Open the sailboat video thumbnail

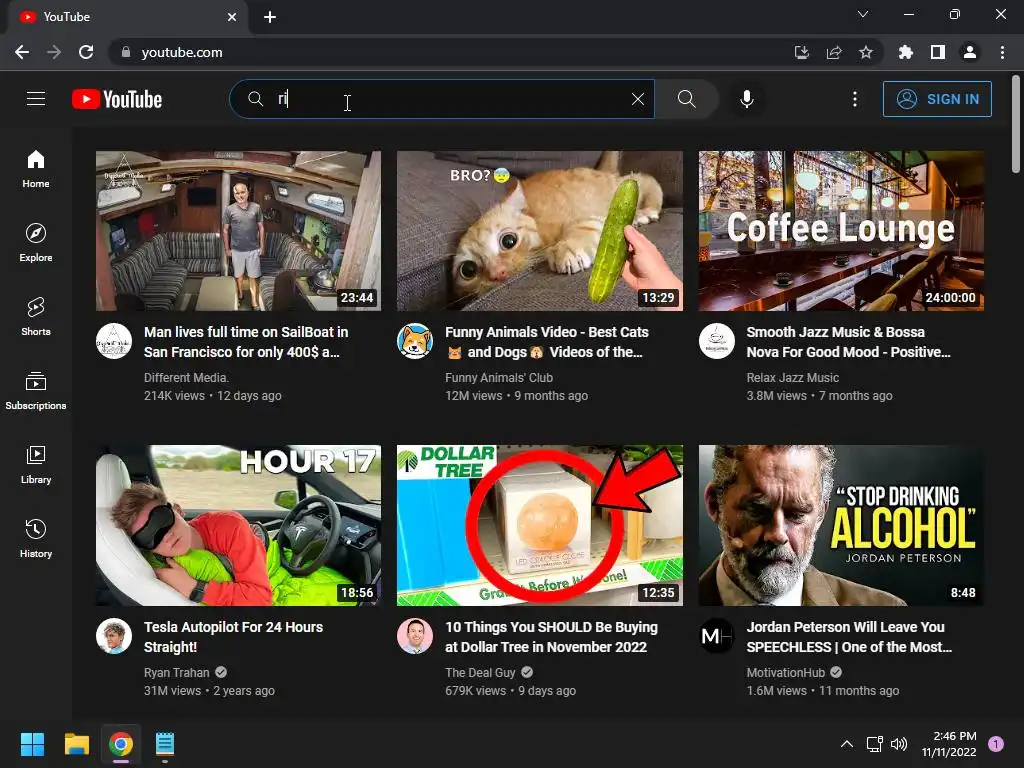238,231
